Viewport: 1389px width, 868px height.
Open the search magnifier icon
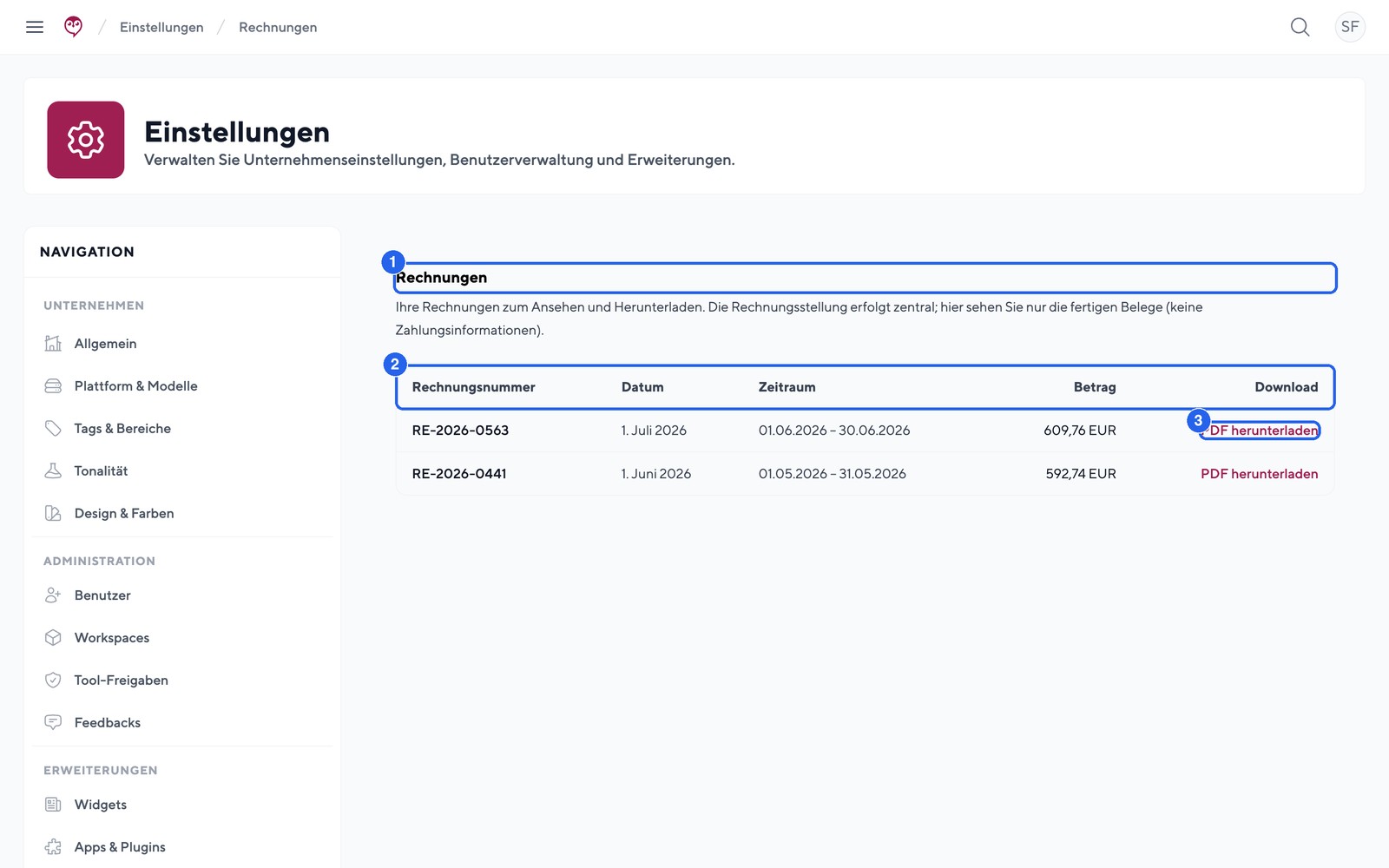pos(1300,27)
